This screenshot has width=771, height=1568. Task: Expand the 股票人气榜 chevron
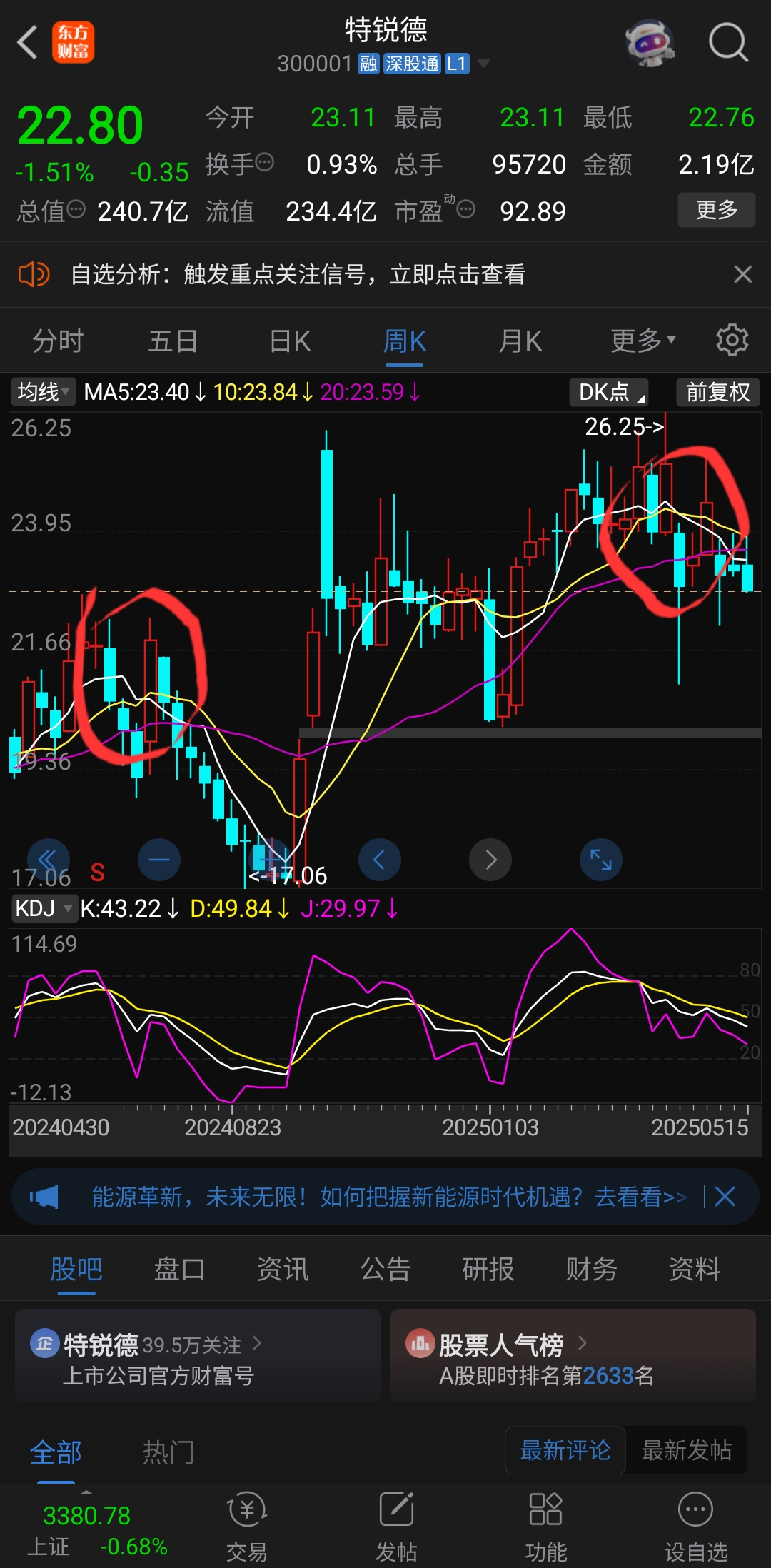pyautogui.click(x=583, y=1344)
